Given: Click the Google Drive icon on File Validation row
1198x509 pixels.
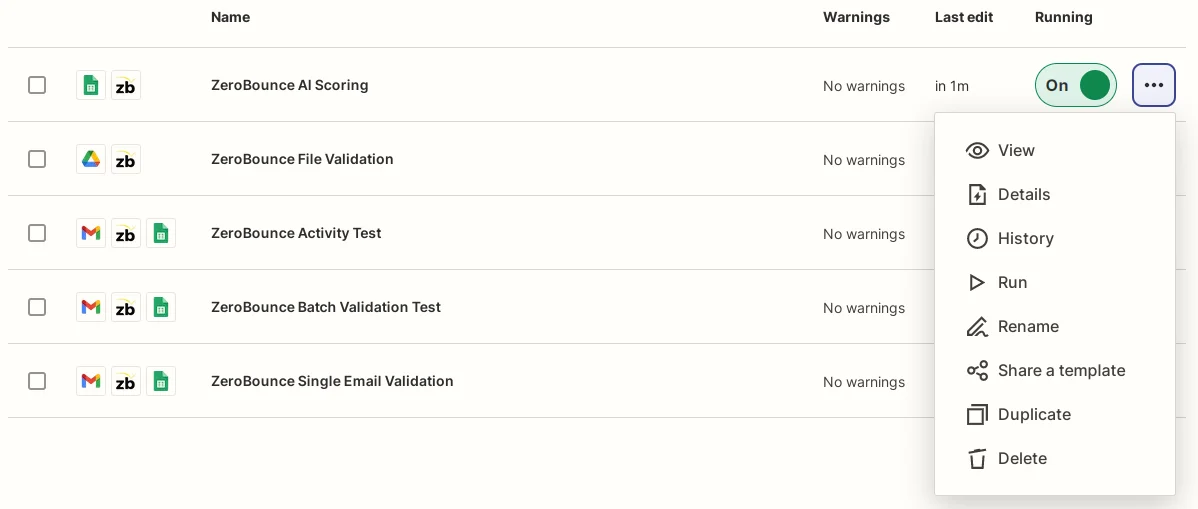Looking at the screenshot, I should point(91,160).
